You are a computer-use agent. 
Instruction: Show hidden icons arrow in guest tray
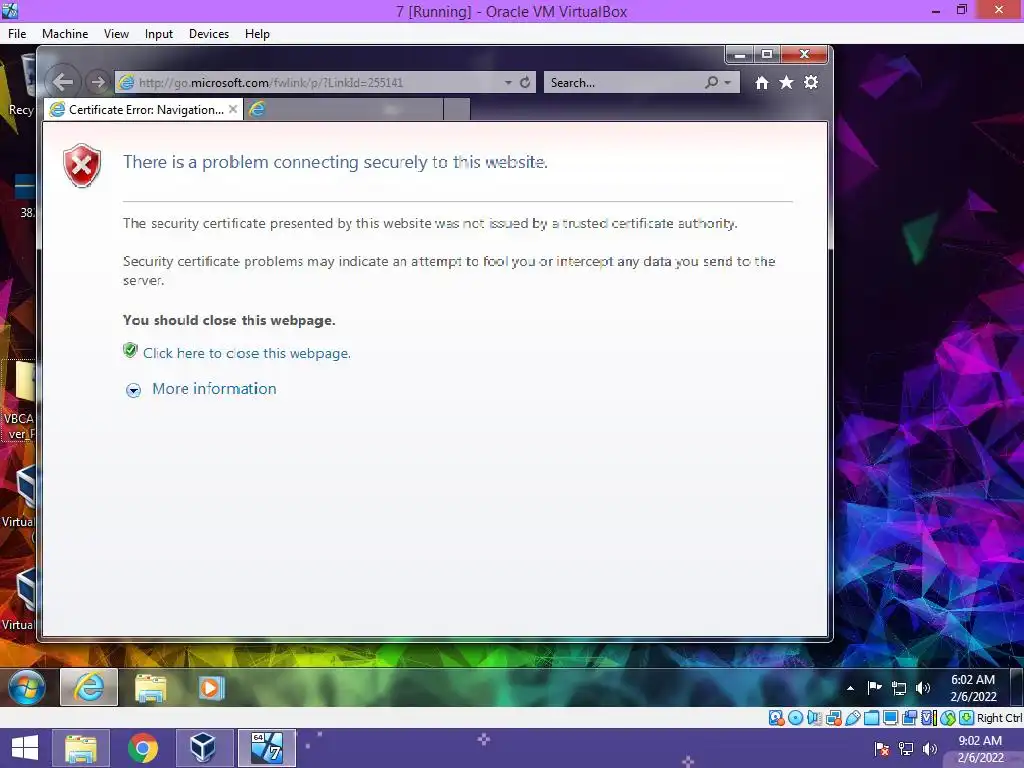click(850, 688)
